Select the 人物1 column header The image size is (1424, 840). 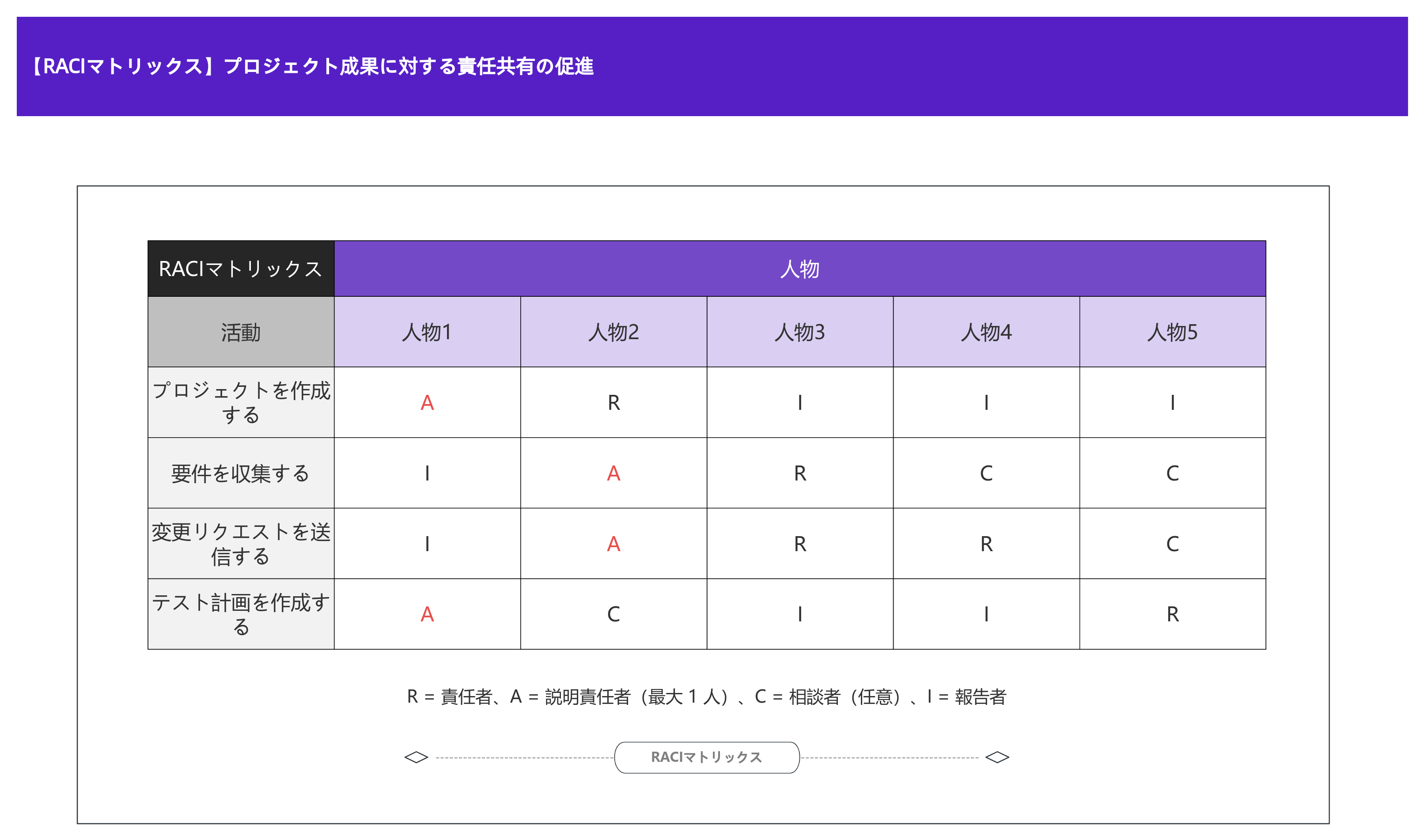tap(427, 332)
